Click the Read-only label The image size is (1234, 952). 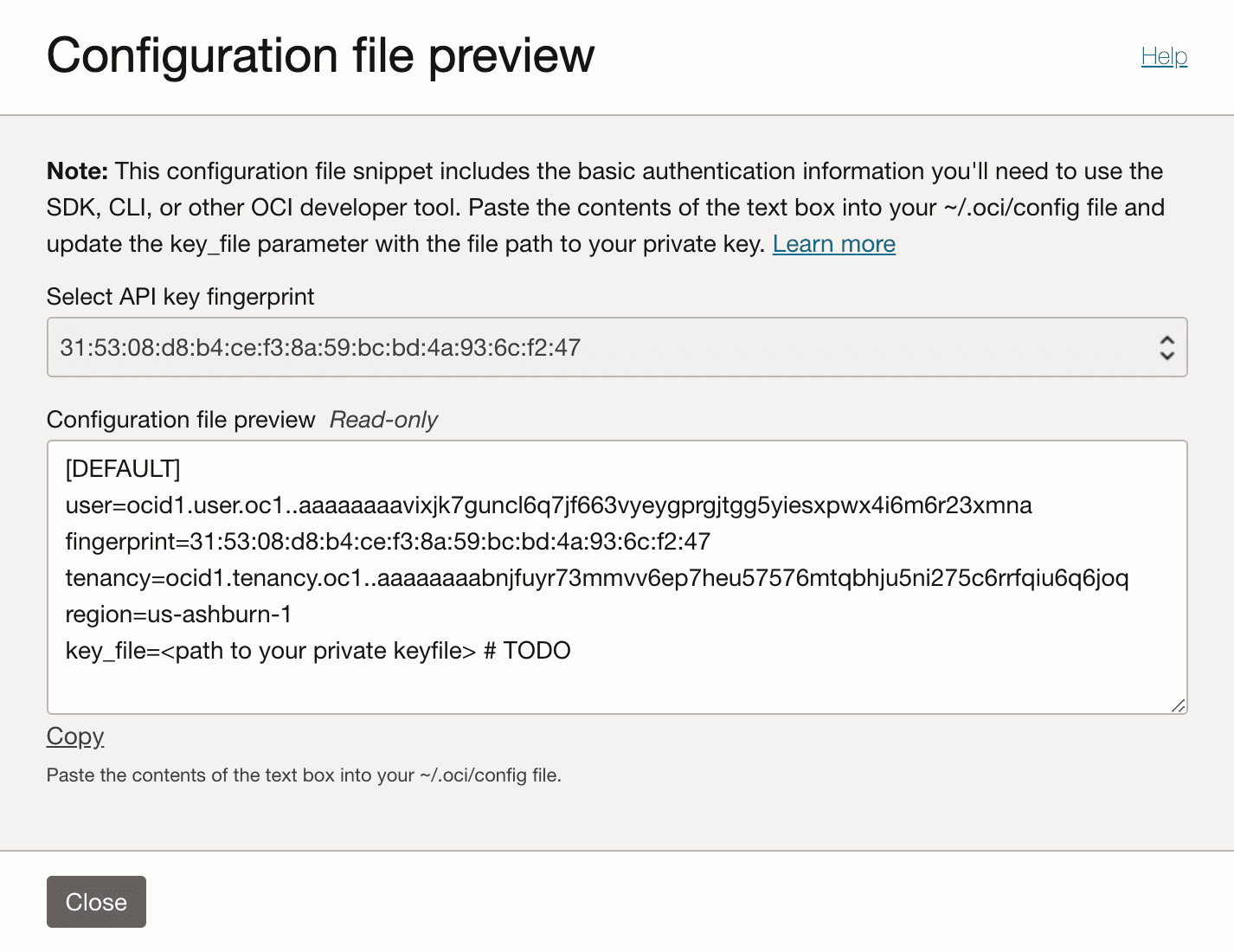click(382, 420)
